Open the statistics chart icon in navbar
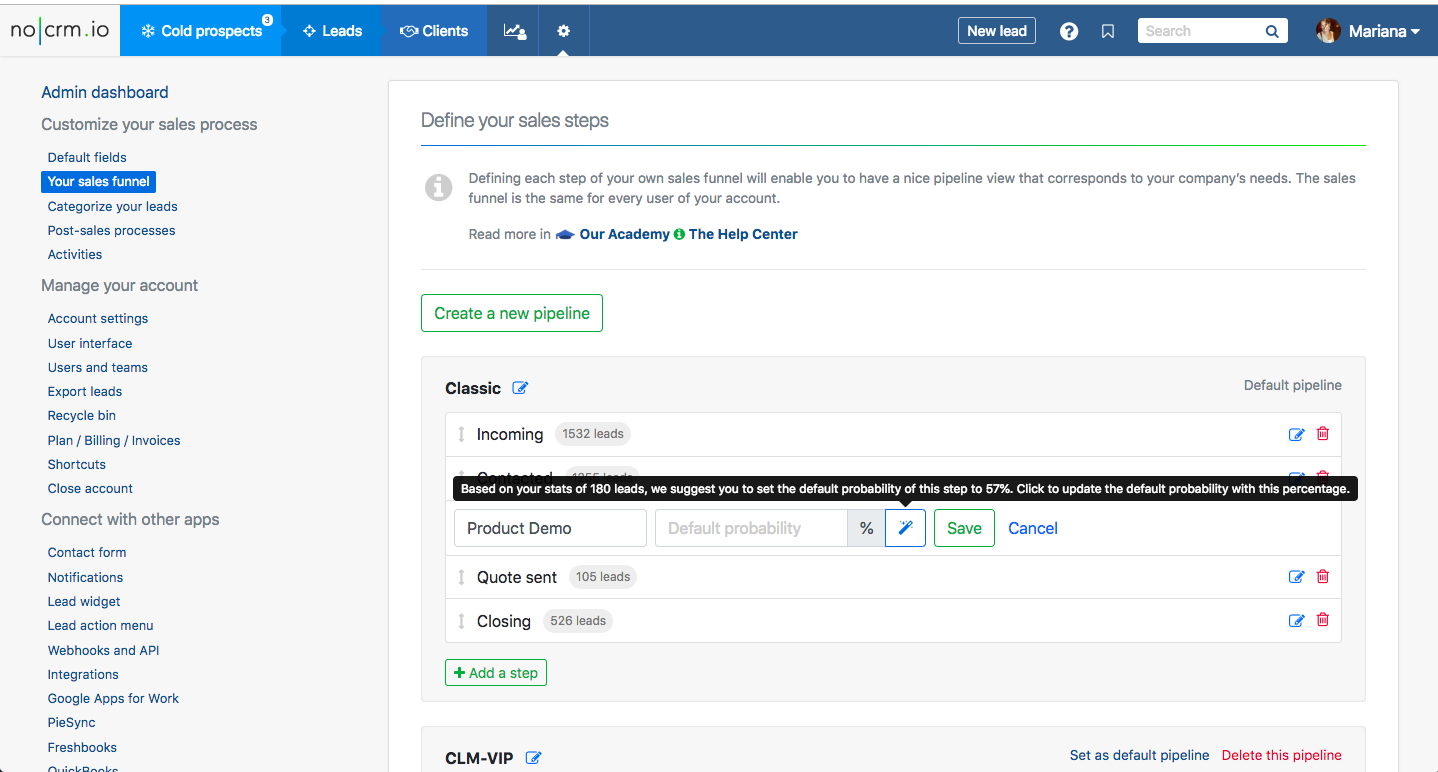Screen dimensions: 1438x772 (x=514, y=31)
